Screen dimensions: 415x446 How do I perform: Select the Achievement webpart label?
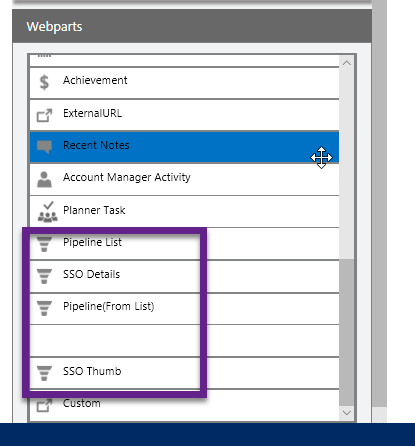[95, 80]
